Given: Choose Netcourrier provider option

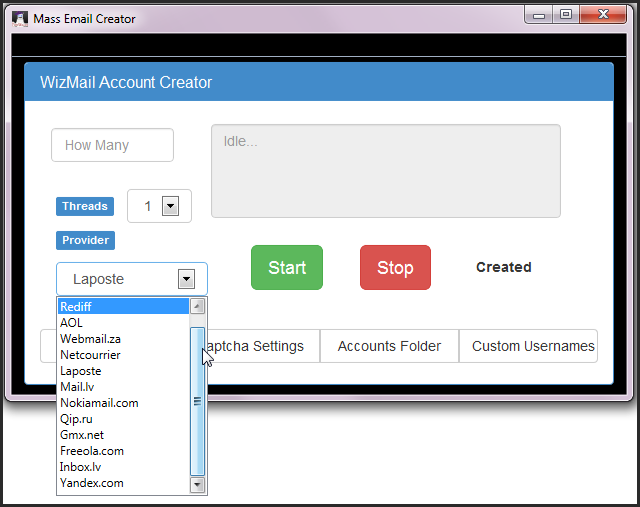Looking at the screenshot, I should click(124, 355).
